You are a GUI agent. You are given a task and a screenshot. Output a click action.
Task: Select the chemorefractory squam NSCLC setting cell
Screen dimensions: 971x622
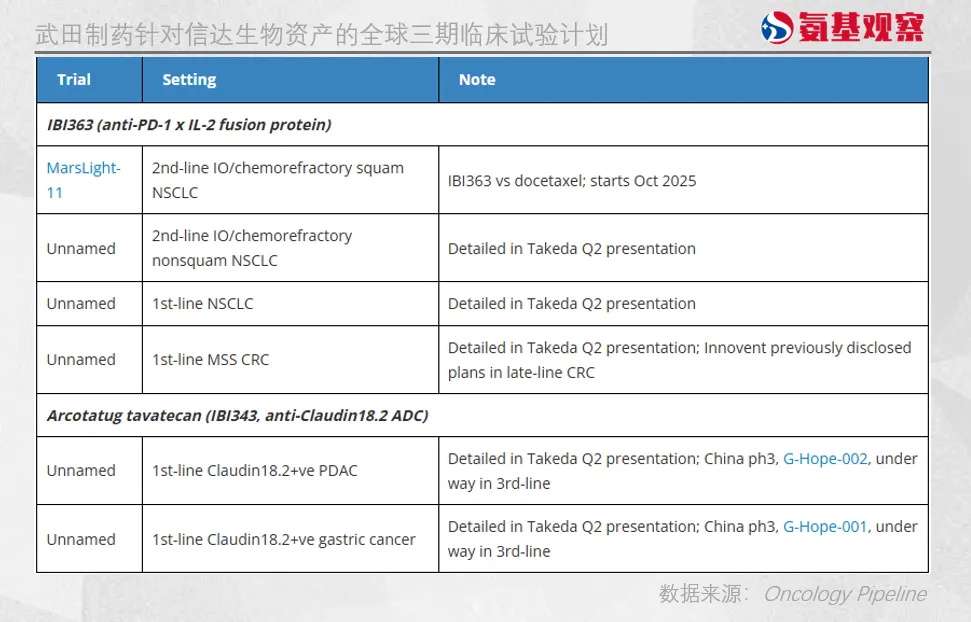click(x=278, y=180)
